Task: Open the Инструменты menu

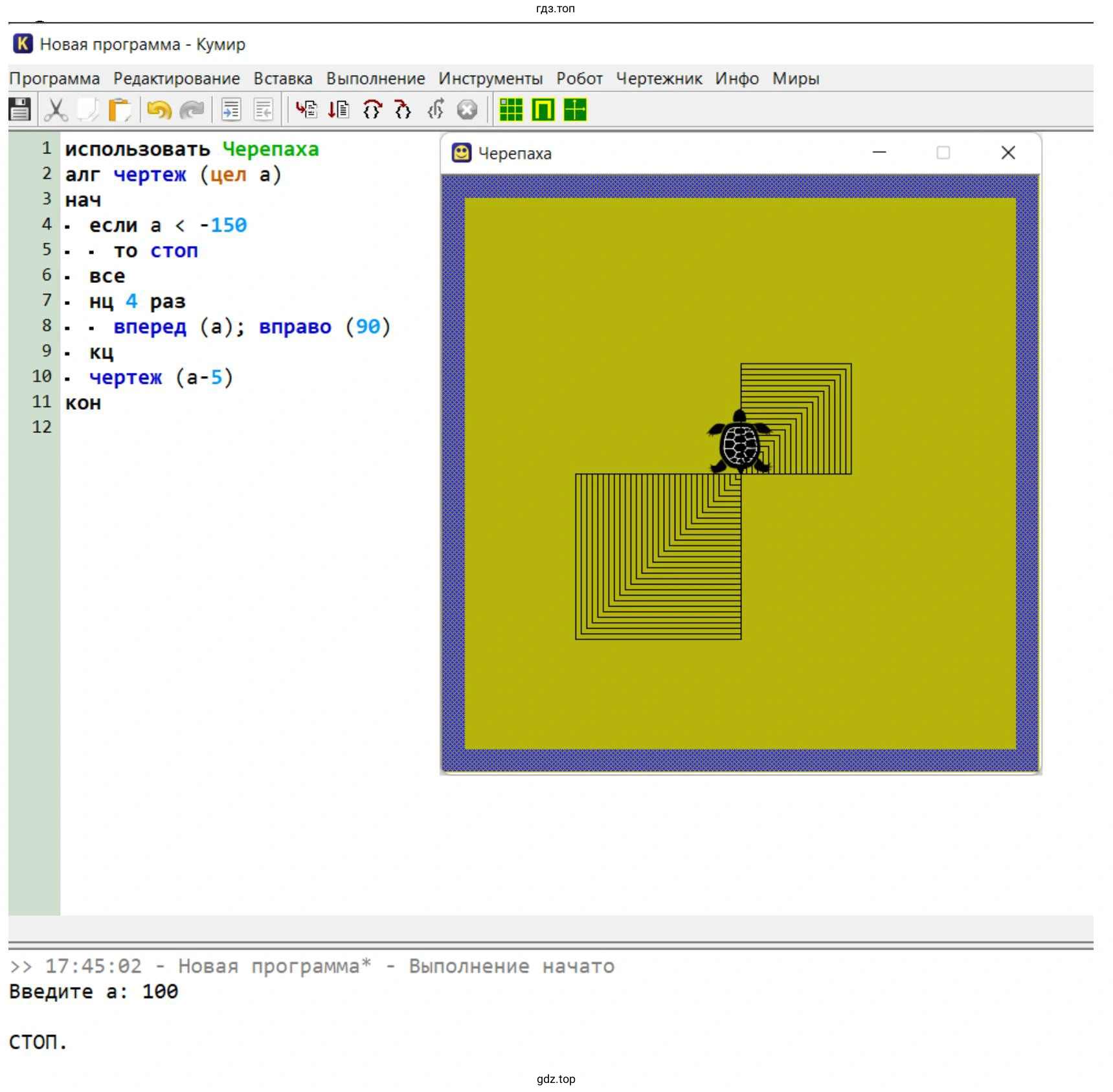Action: tap(490, 78)
